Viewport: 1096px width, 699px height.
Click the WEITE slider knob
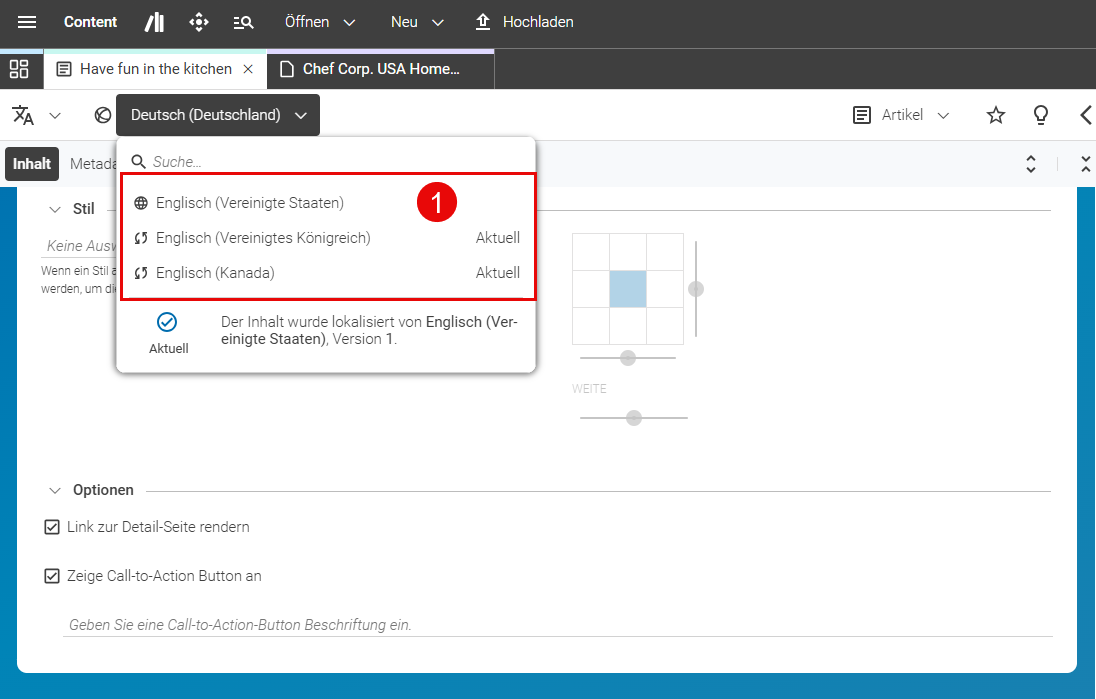click(634, 418)
